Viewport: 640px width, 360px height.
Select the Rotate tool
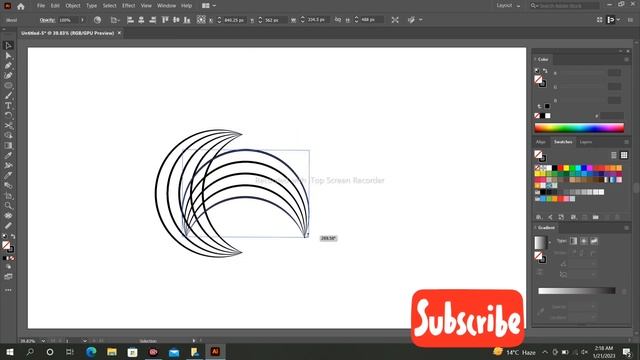pyautogui.click(x=8, y=116)
